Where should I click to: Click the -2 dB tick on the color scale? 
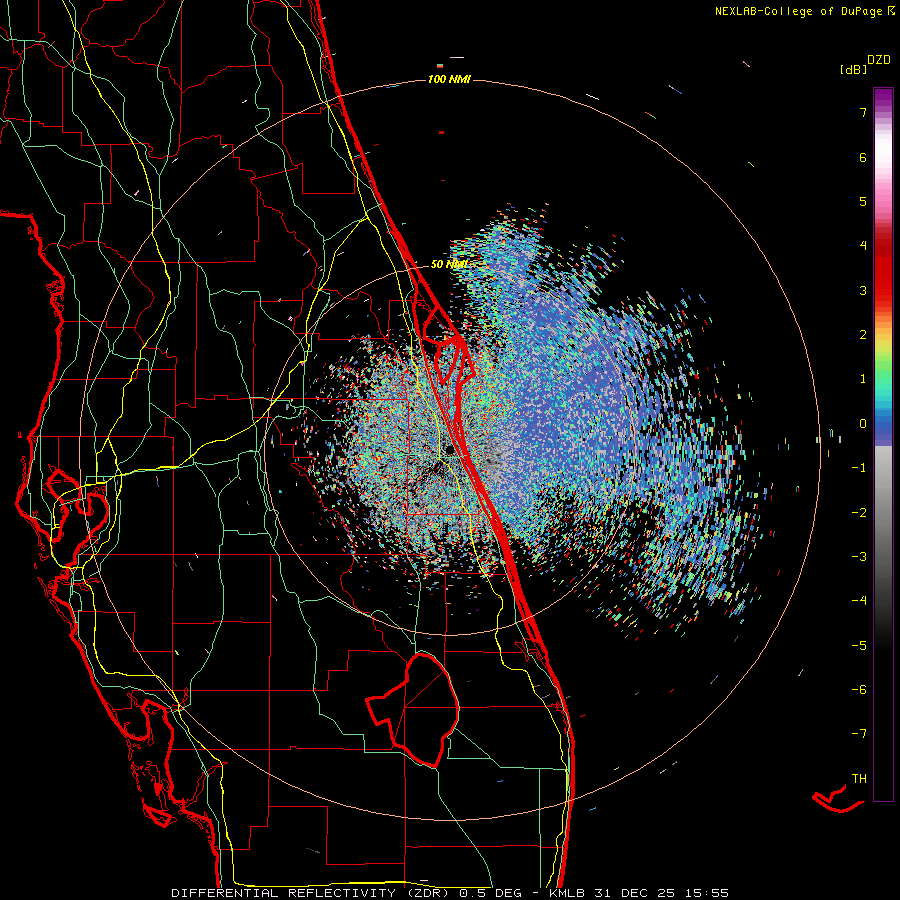point(859,512)
